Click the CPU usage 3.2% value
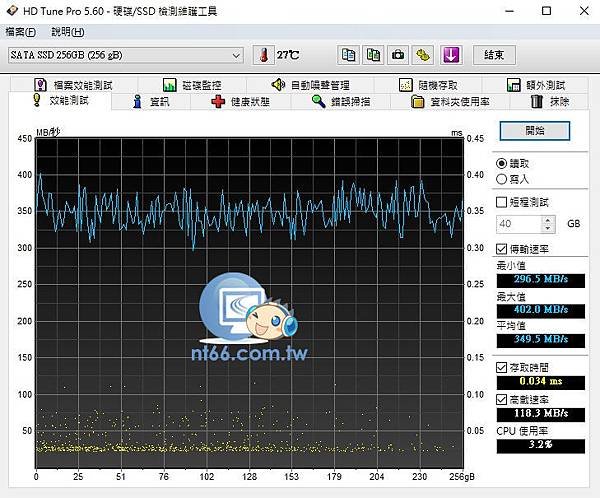The width and height of the screenshot is (600, 498). (x=540, y=446)
